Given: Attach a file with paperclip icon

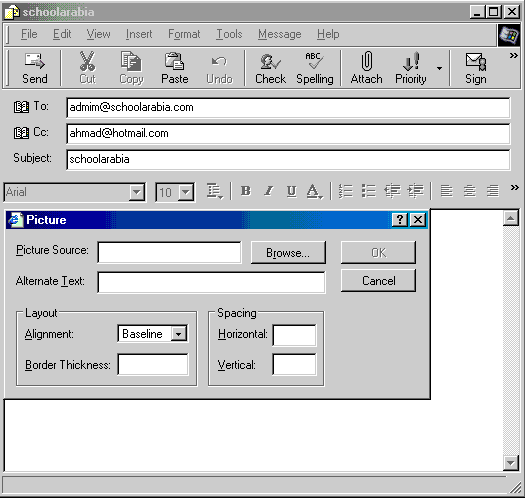Looking at the screenshot, I should point(366,69).
